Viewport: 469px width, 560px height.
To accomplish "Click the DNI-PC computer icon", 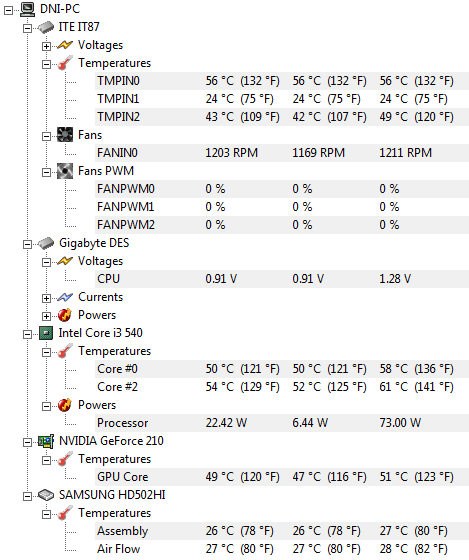I will [28, 9].
